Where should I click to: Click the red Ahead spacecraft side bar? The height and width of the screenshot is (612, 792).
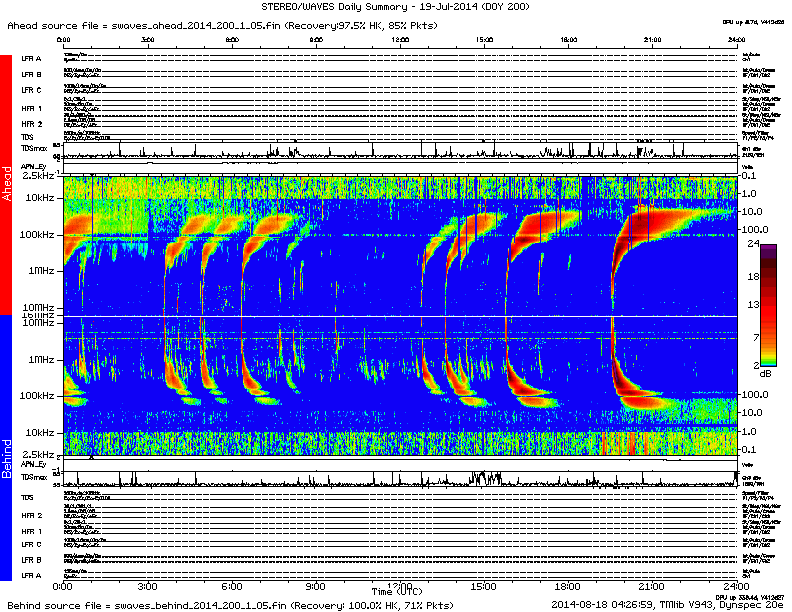coord(6,184)
